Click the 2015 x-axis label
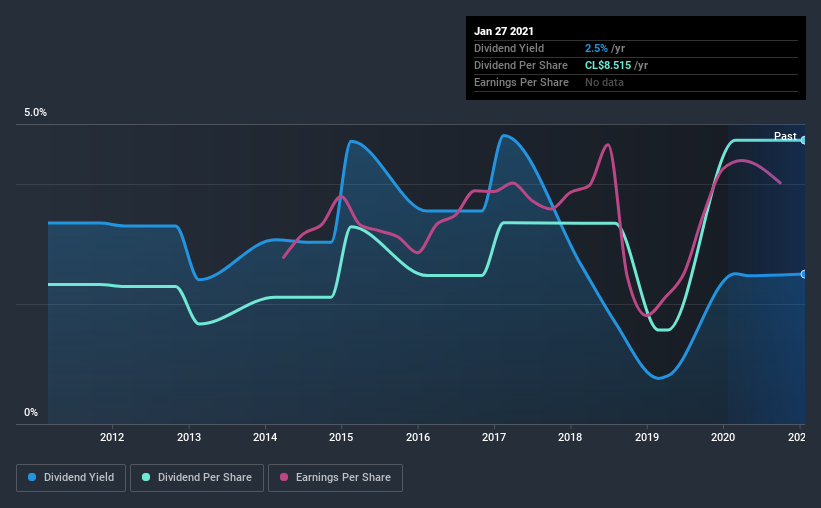Image resolution: width=821 pixels, height=508 pixels. [341, 437]
